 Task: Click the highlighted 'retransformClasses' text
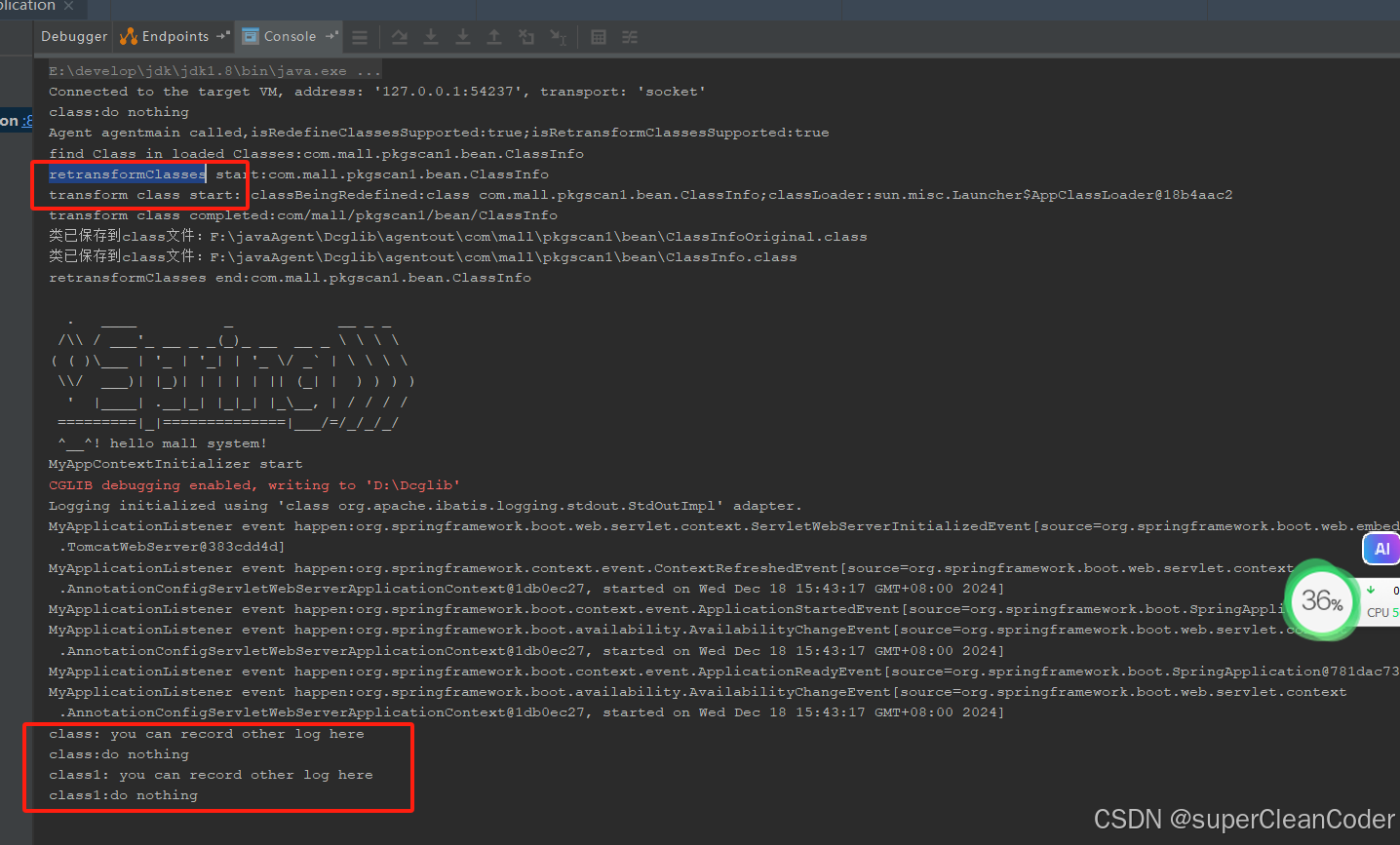click(126, 173)
